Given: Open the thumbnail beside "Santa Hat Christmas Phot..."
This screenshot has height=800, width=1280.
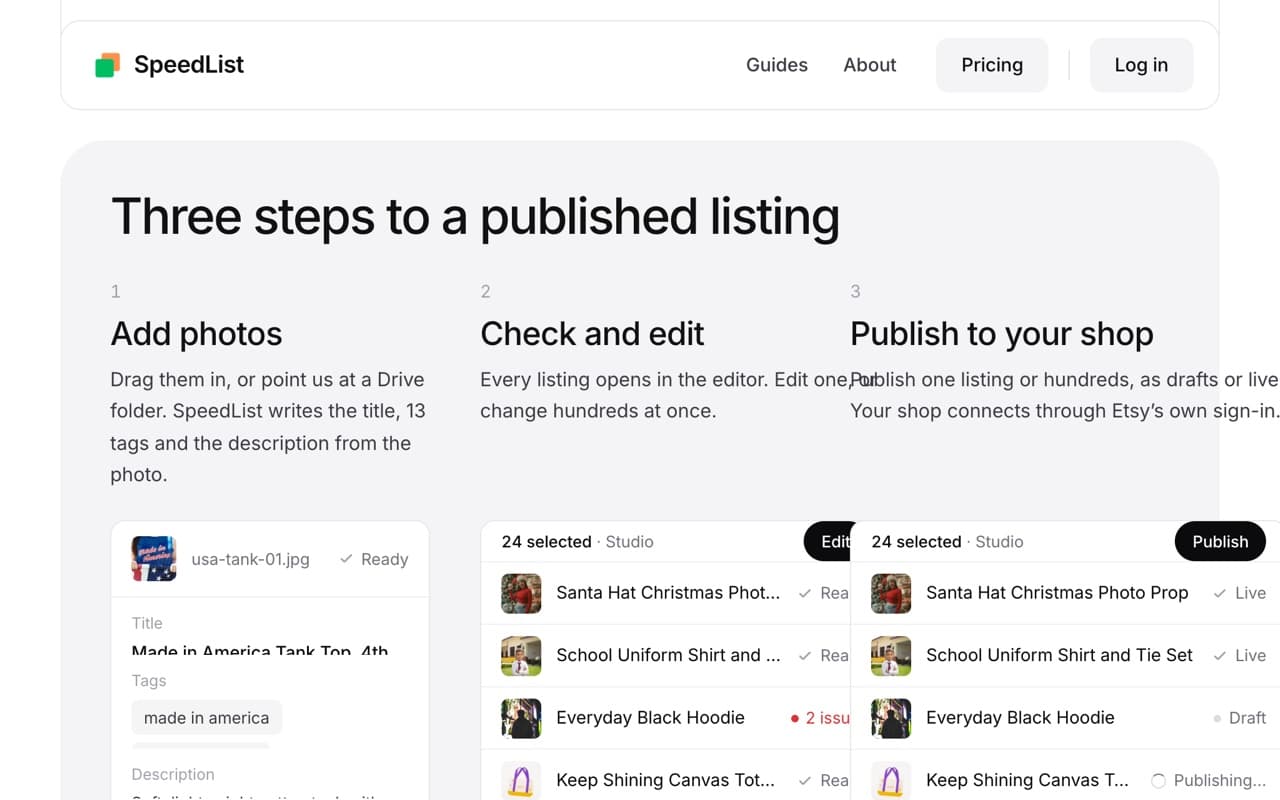Looking at the screenshot, I should coord(521,593).
